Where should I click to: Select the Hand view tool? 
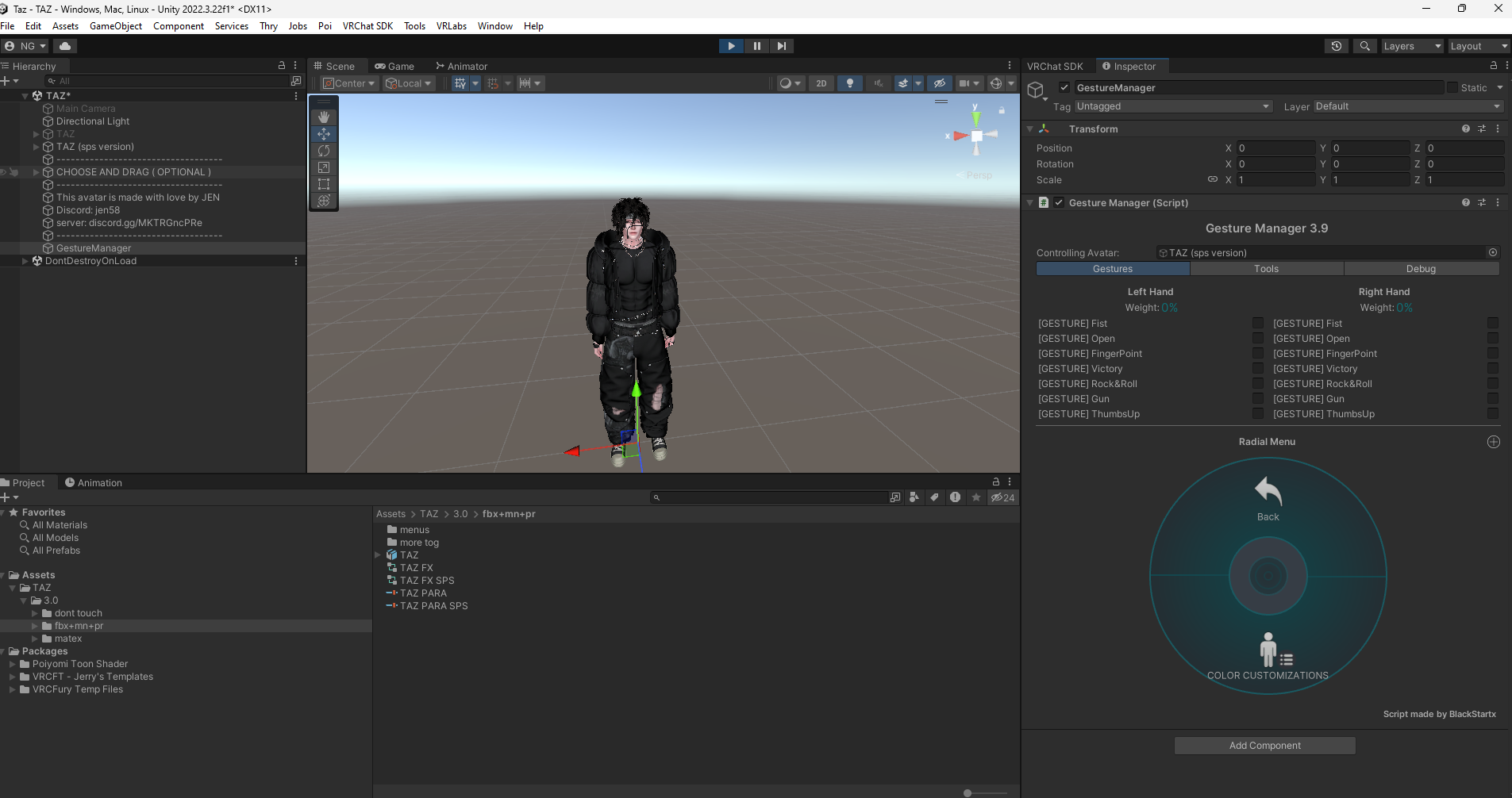(x=324, y=117)
